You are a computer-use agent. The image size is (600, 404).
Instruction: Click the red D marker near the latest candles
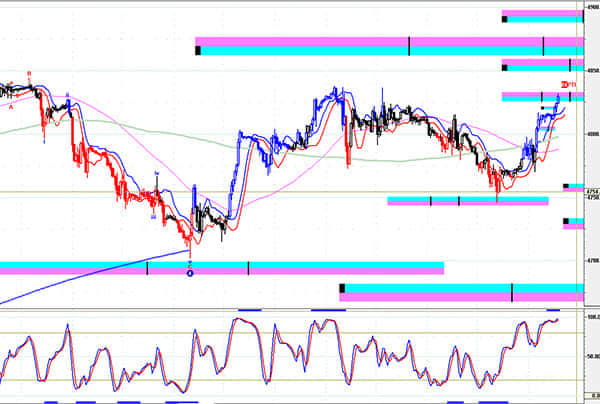pyautogui.click(x=566, y=83)
